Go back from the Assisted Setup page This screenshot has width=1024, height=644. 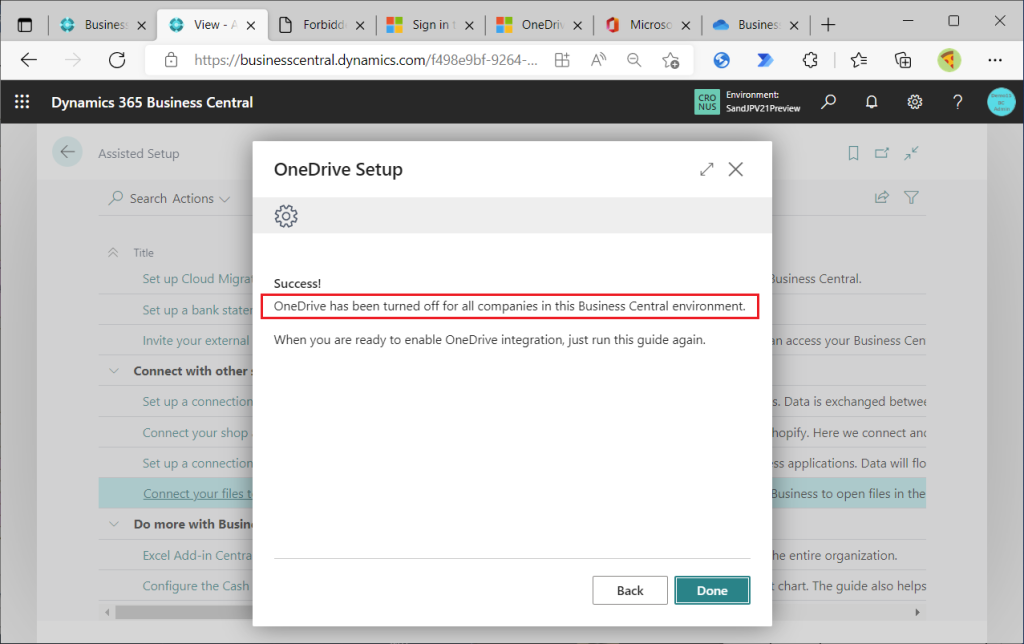point(67,152)
